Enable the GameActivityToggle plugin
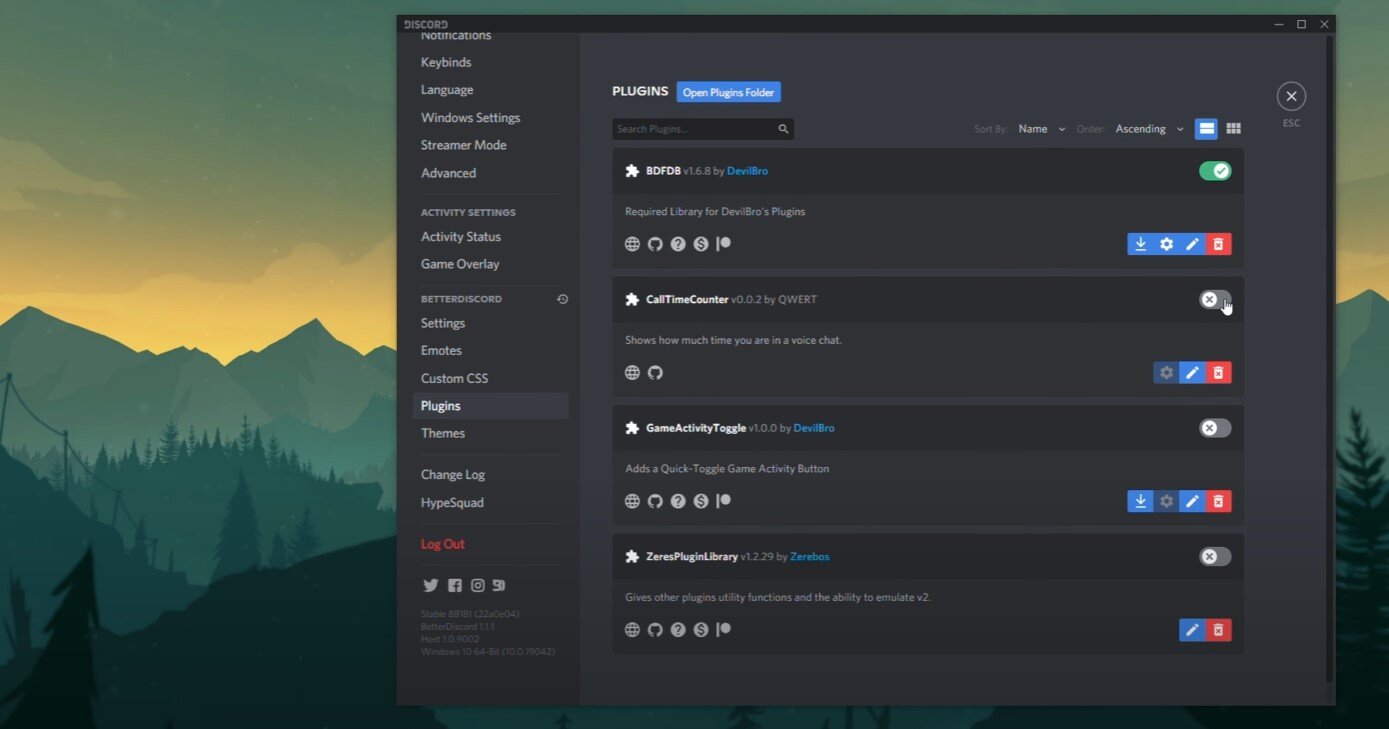Image resolution: width=1389 pixels, height=729 pixels. coord(1214,427)
